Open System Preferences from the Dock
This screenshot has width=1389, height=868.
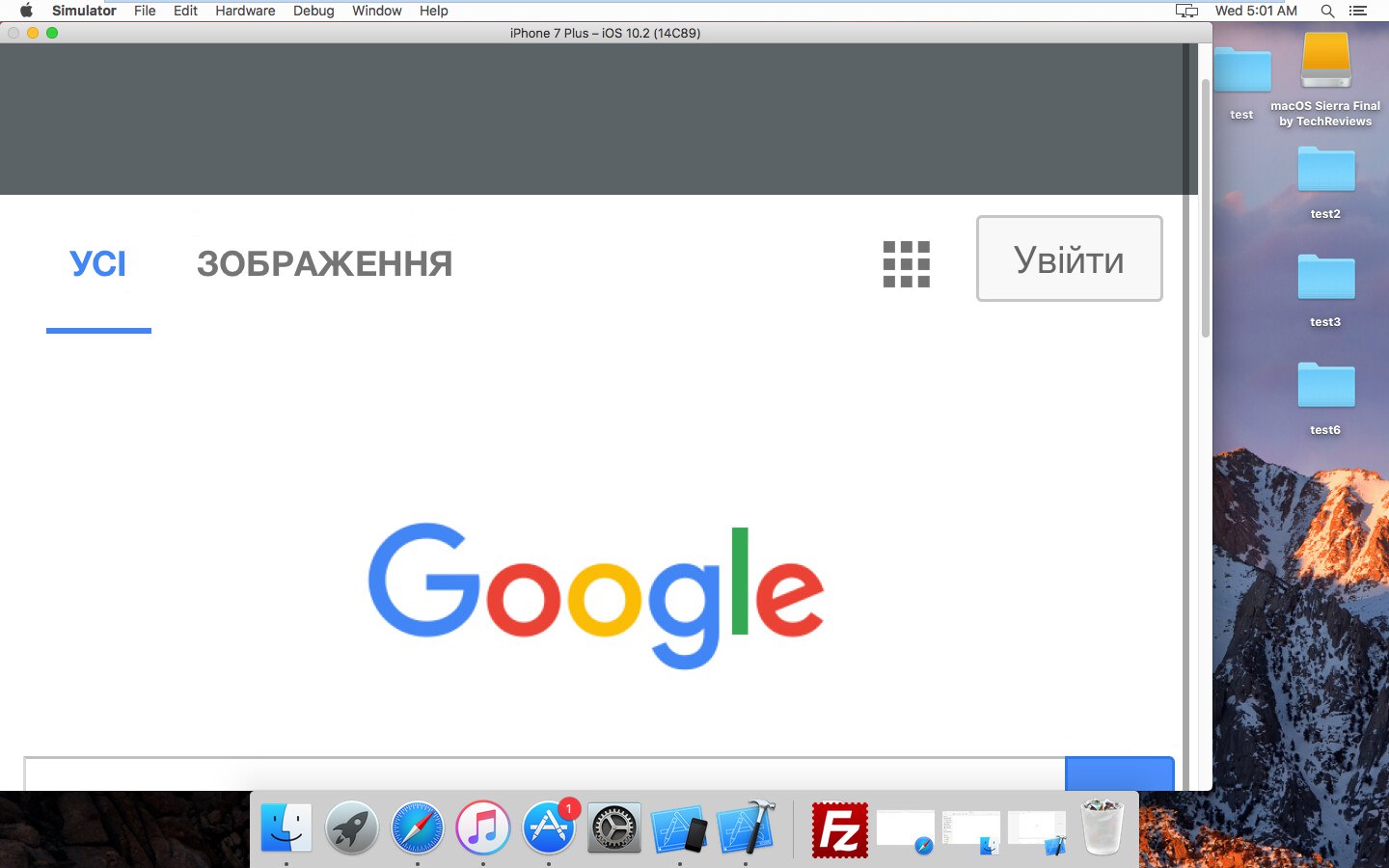(x=614, y=828)
